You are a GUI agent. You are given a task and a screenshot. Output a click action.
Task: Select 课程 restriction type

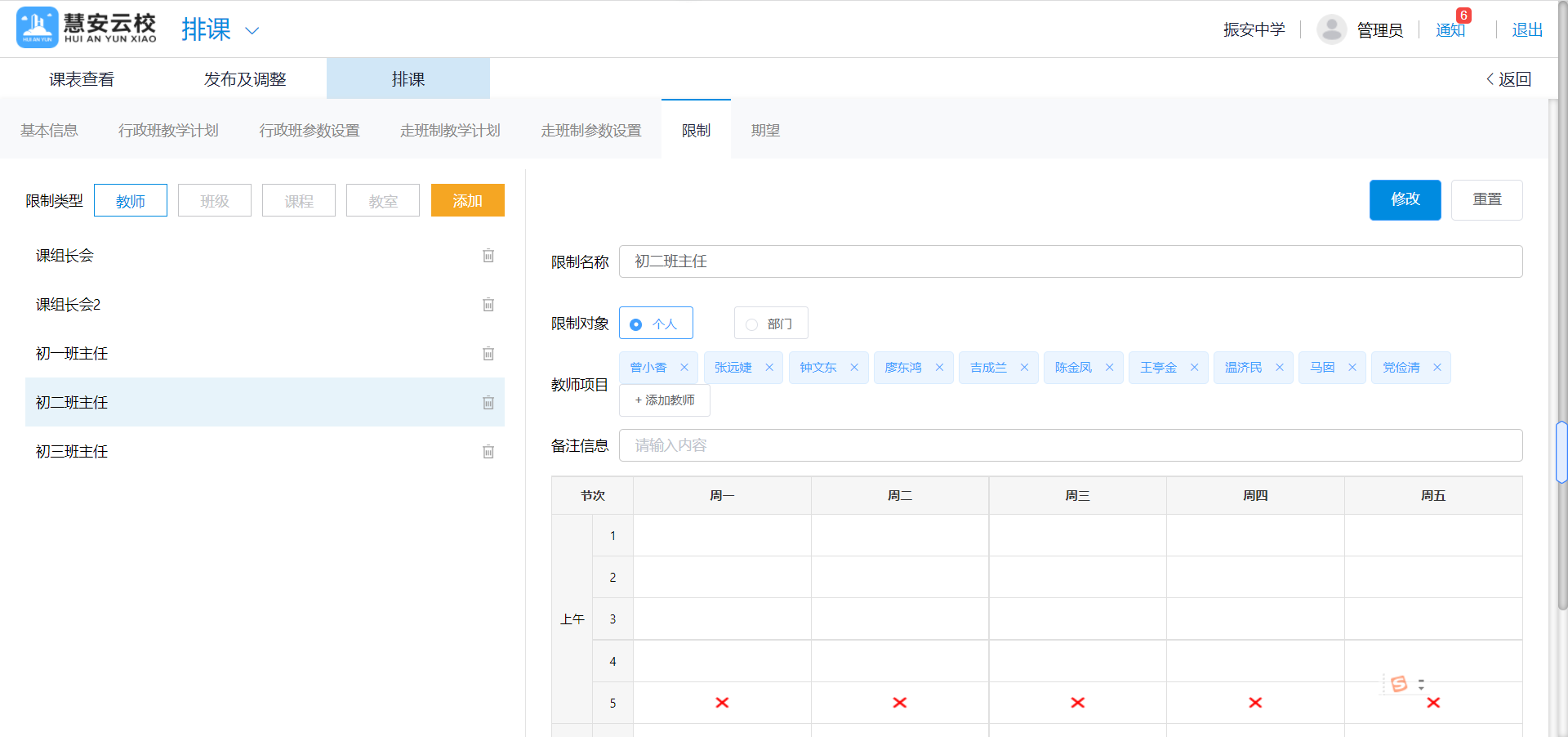[299, 200]
